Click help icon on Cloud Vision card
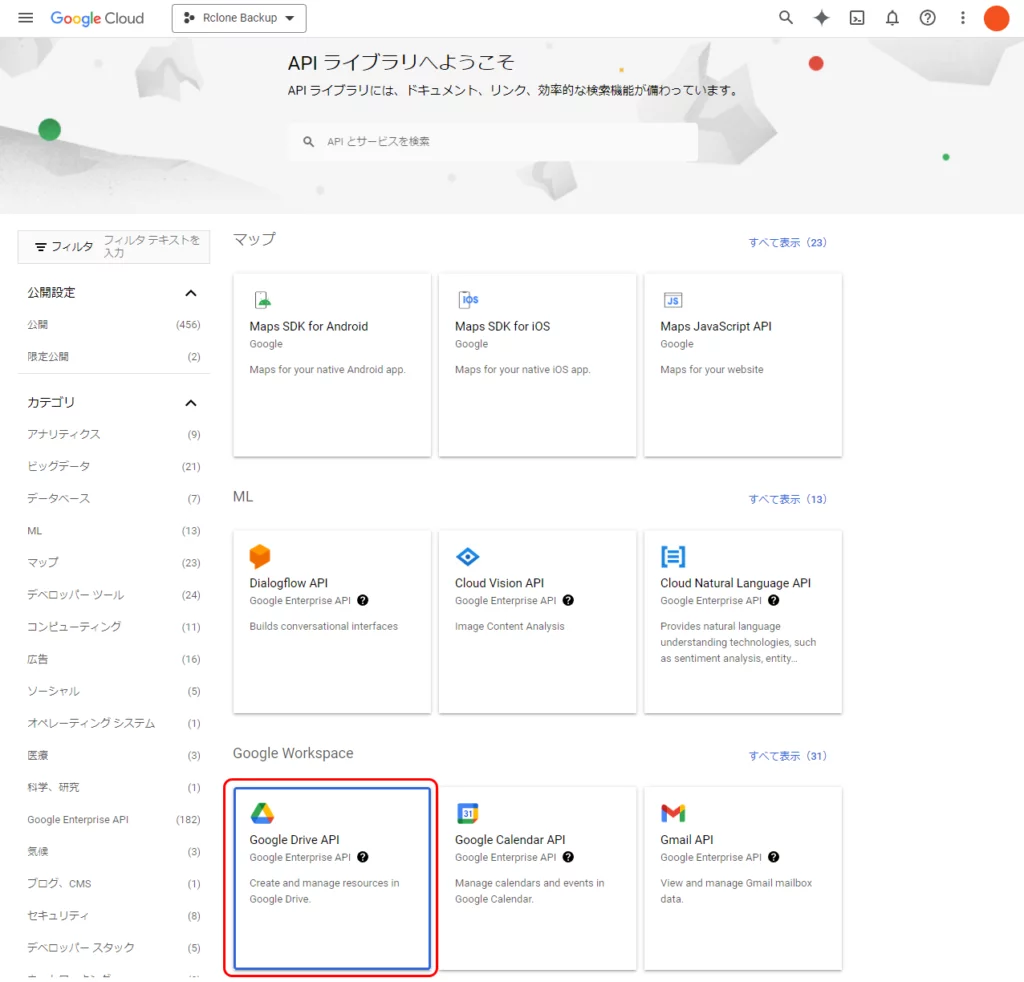Viewport: 1024px width, 982px height. (568, 601)
